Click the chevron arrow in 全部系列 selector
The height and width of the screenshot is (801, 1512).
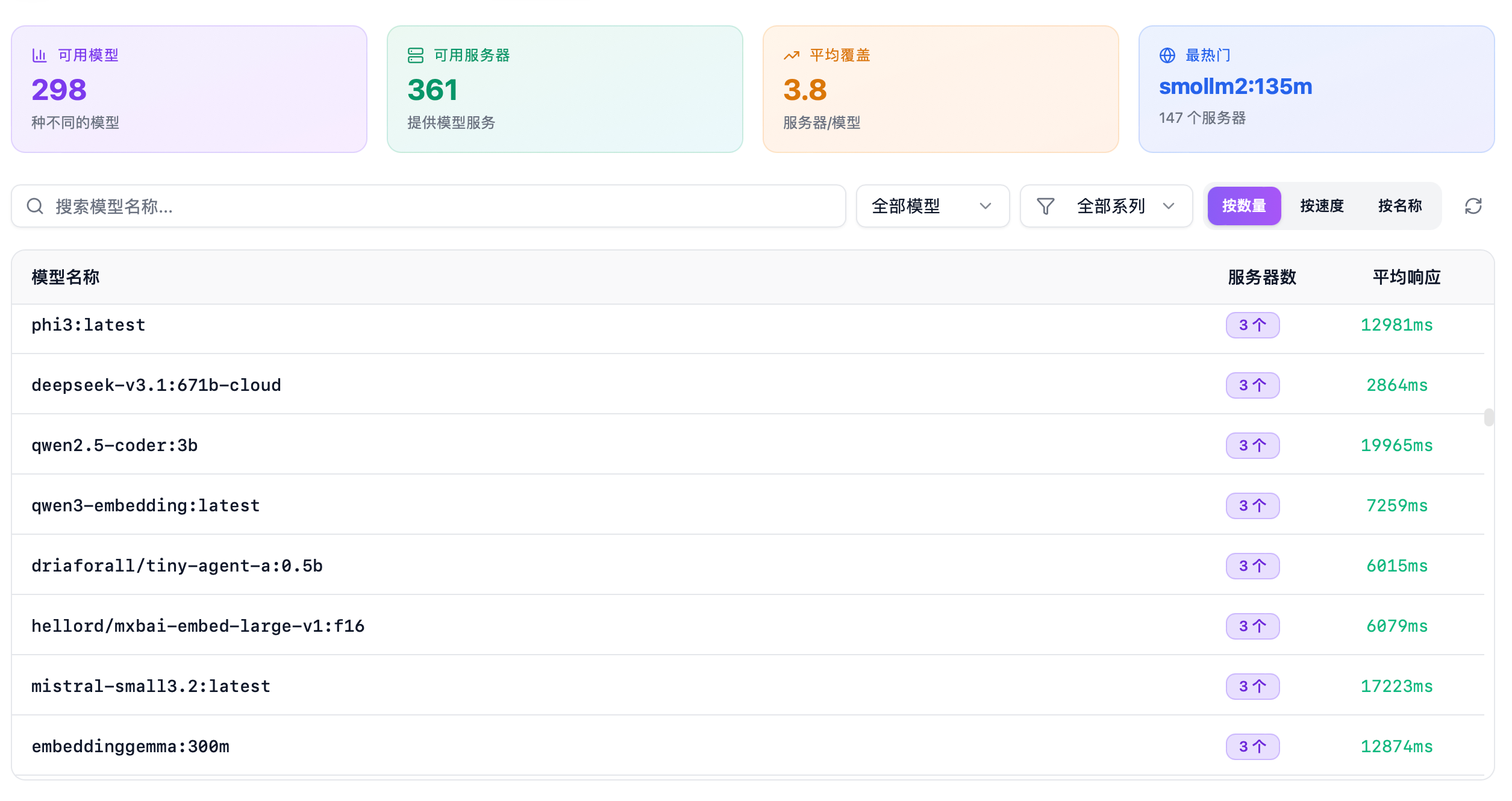pyautogui.click(x=1169, y=206)
